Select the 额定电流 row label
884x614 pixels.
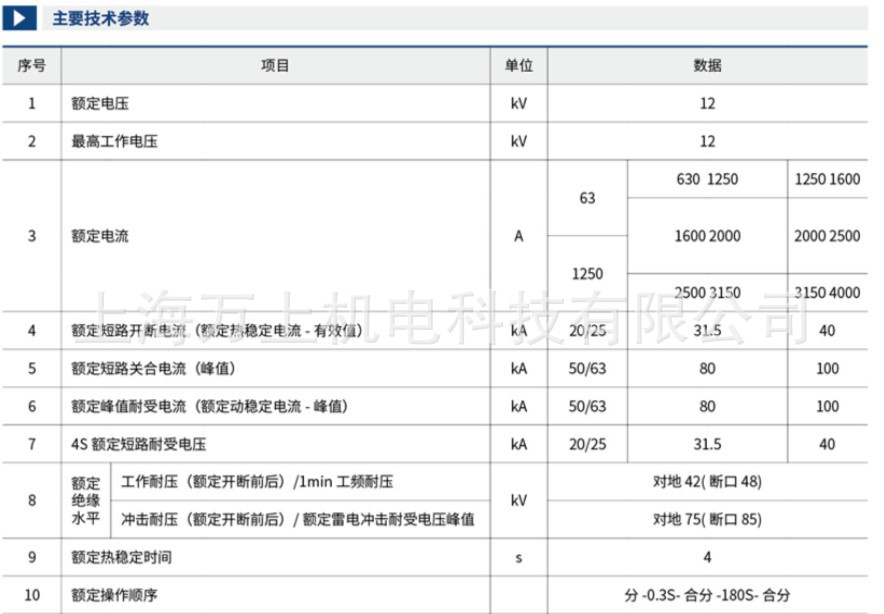pyautogui.click(x=98, y=237)
